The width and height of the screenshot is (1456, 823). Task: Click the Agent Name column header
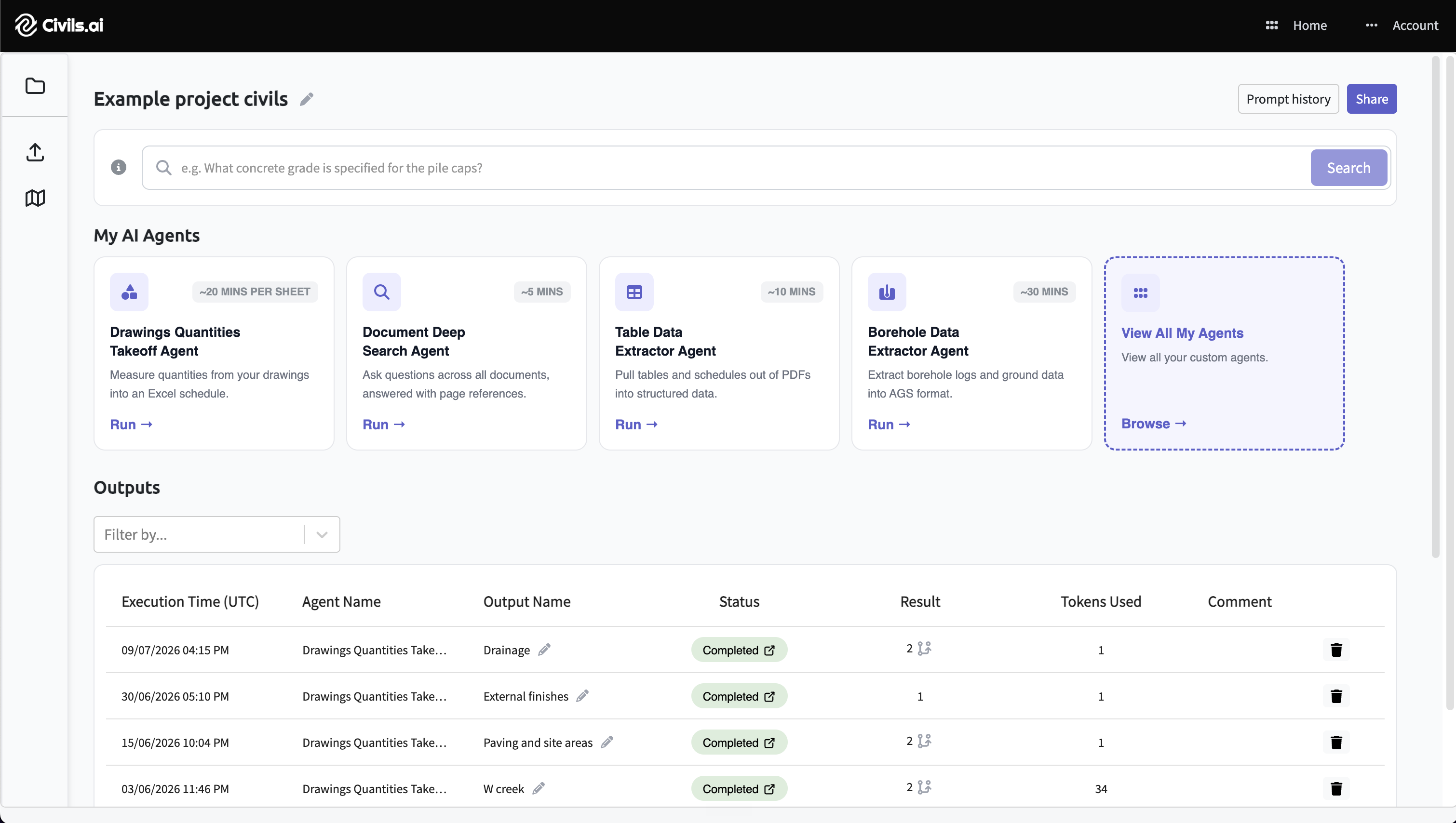tap(341, 601)
